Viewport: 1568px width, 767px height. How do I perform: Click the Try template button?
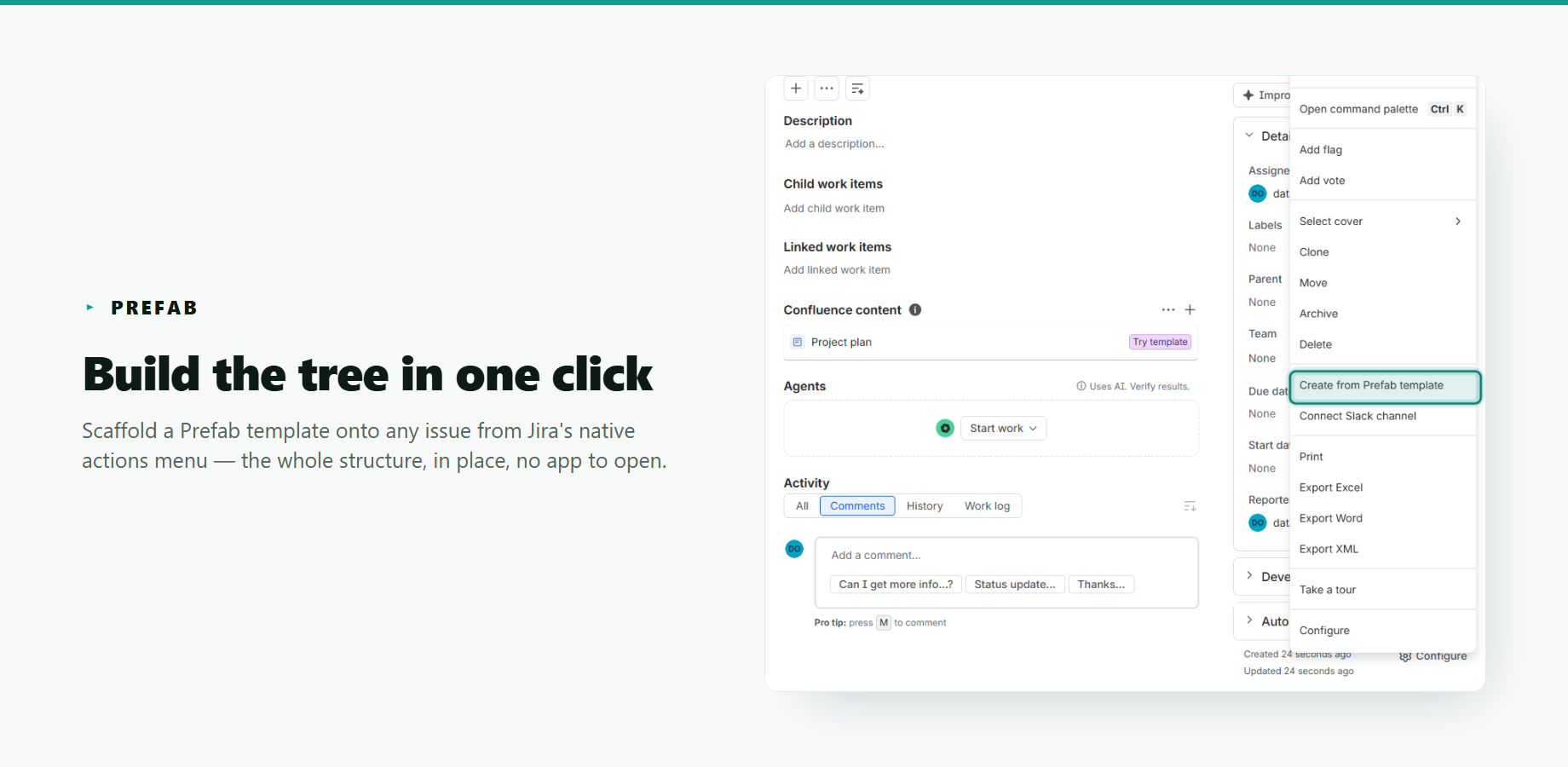(1160, 343)
